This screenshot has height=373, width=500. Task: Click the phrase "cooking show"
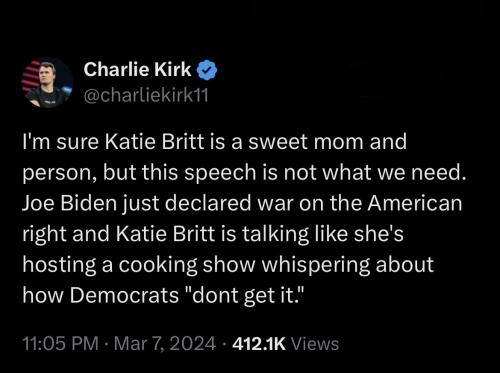click(x=187, y=265)
